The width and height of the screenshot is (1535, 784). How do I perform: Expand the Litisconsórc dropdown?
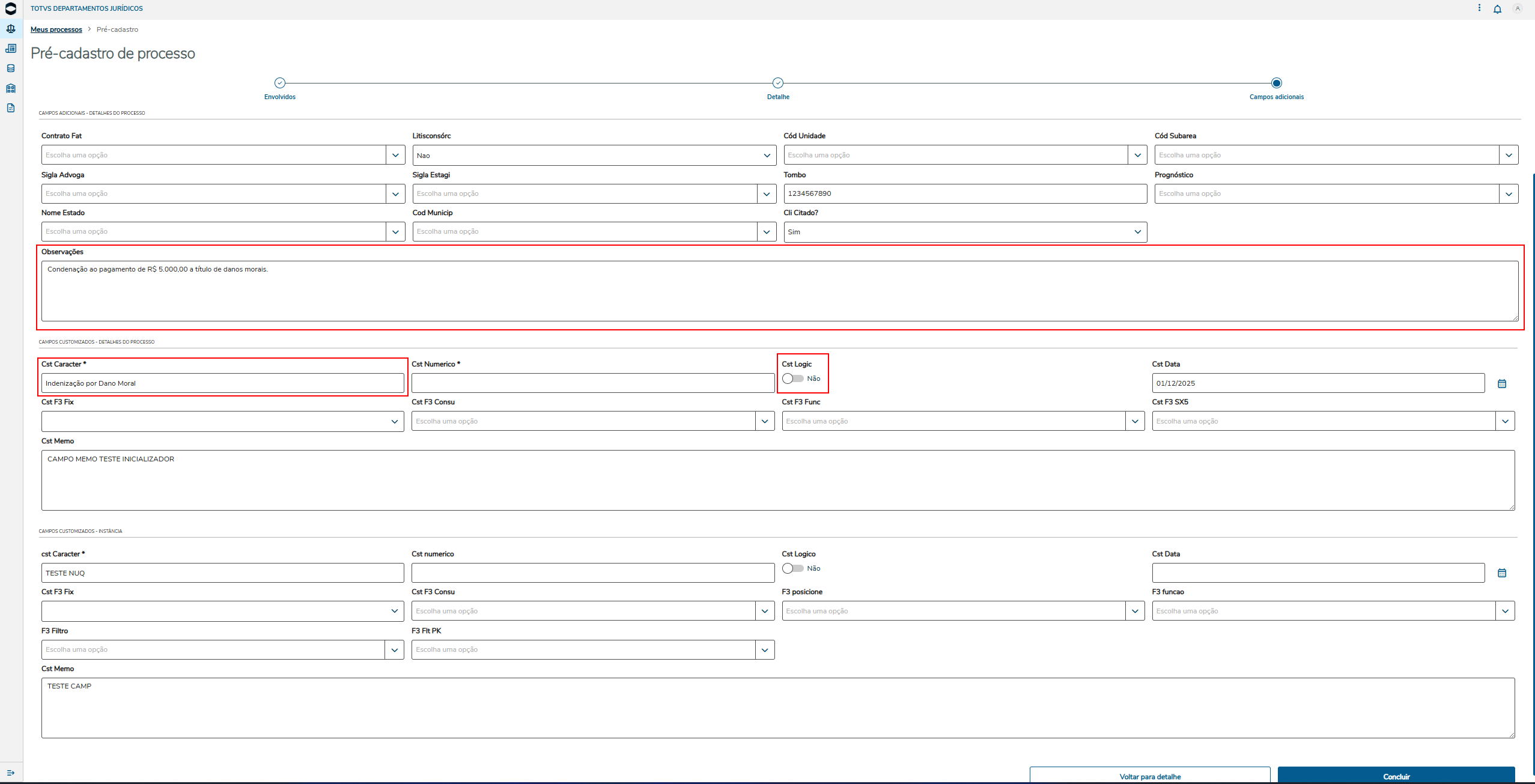click(767, 156)
